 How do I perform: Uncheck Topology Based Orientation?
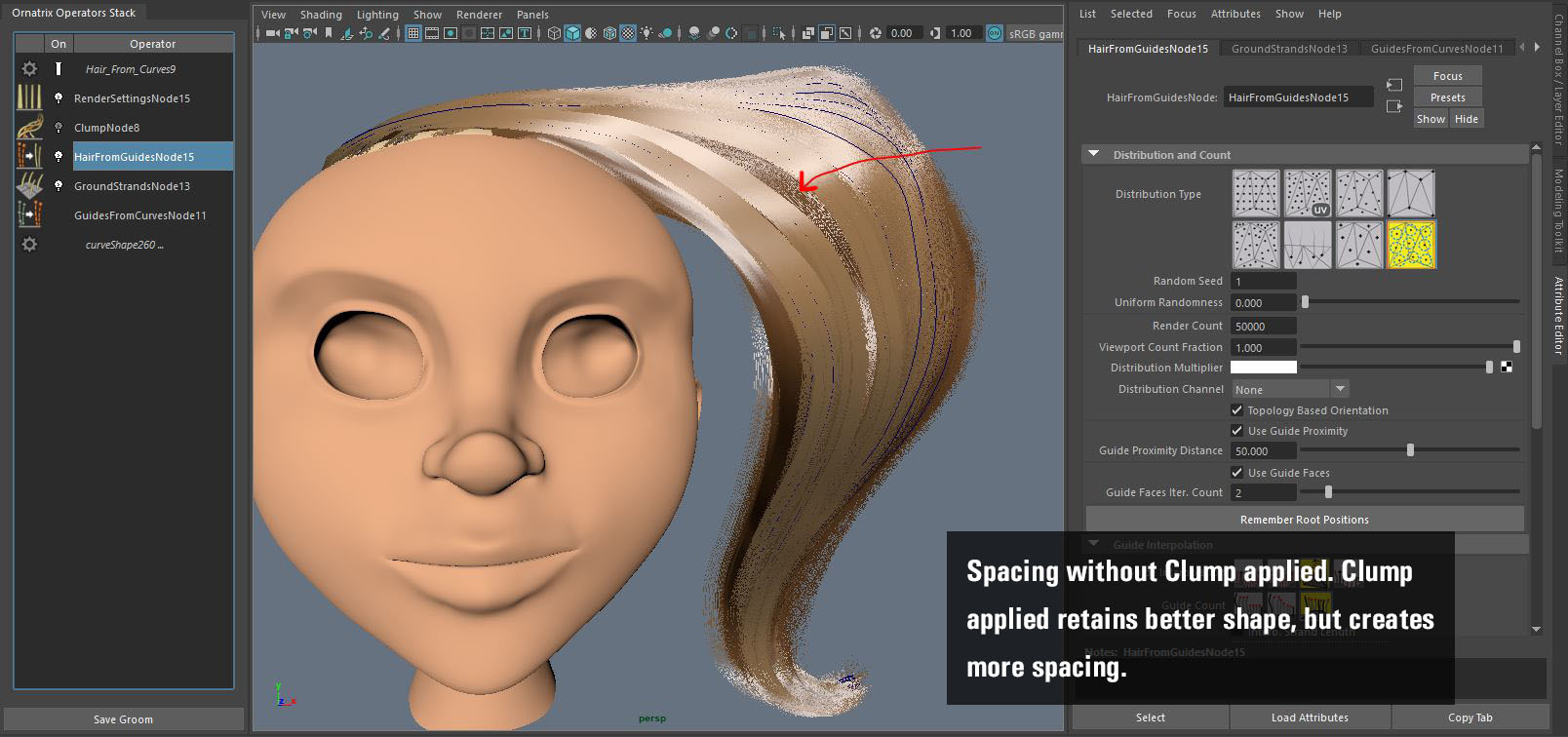[1236, 410]
